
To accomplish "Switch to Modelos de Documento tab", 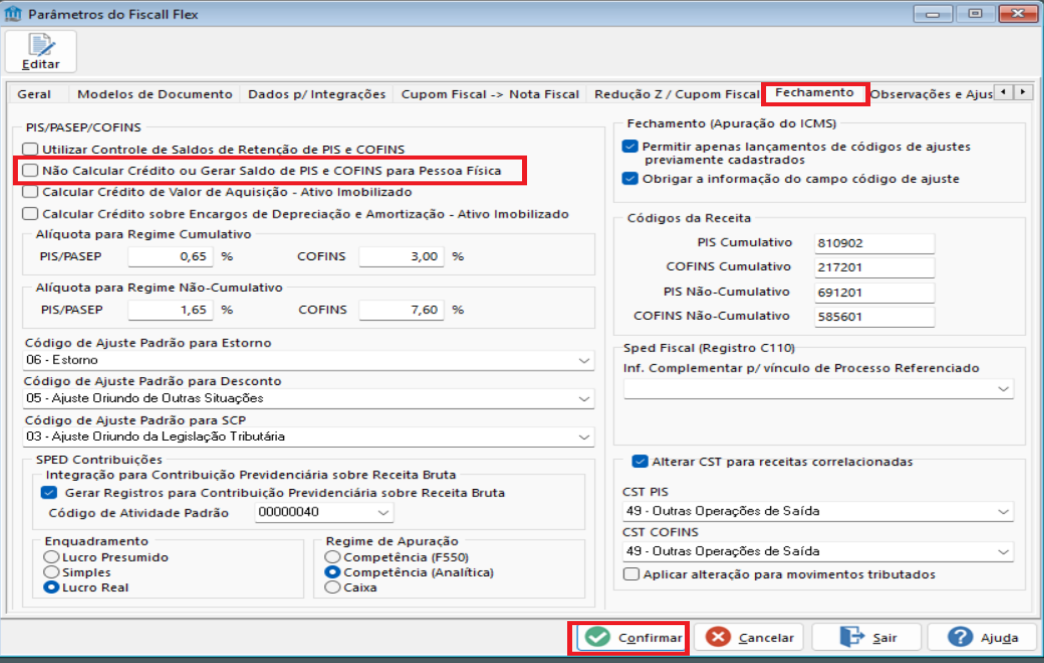I will click(154, 94).
